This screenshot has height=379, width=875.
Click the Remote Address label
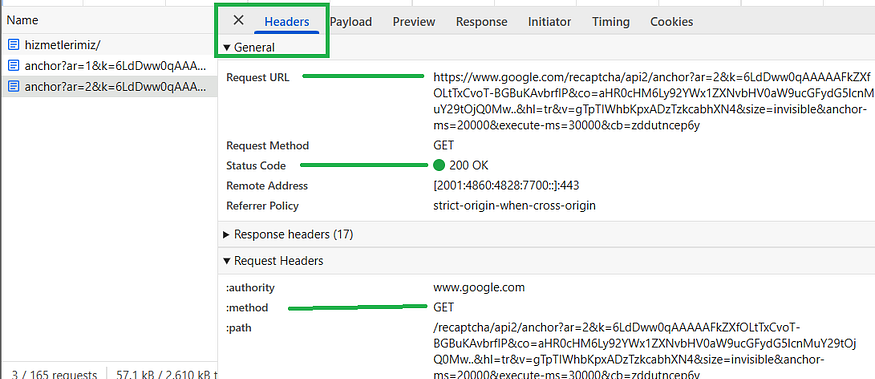[x=267, y=186]
